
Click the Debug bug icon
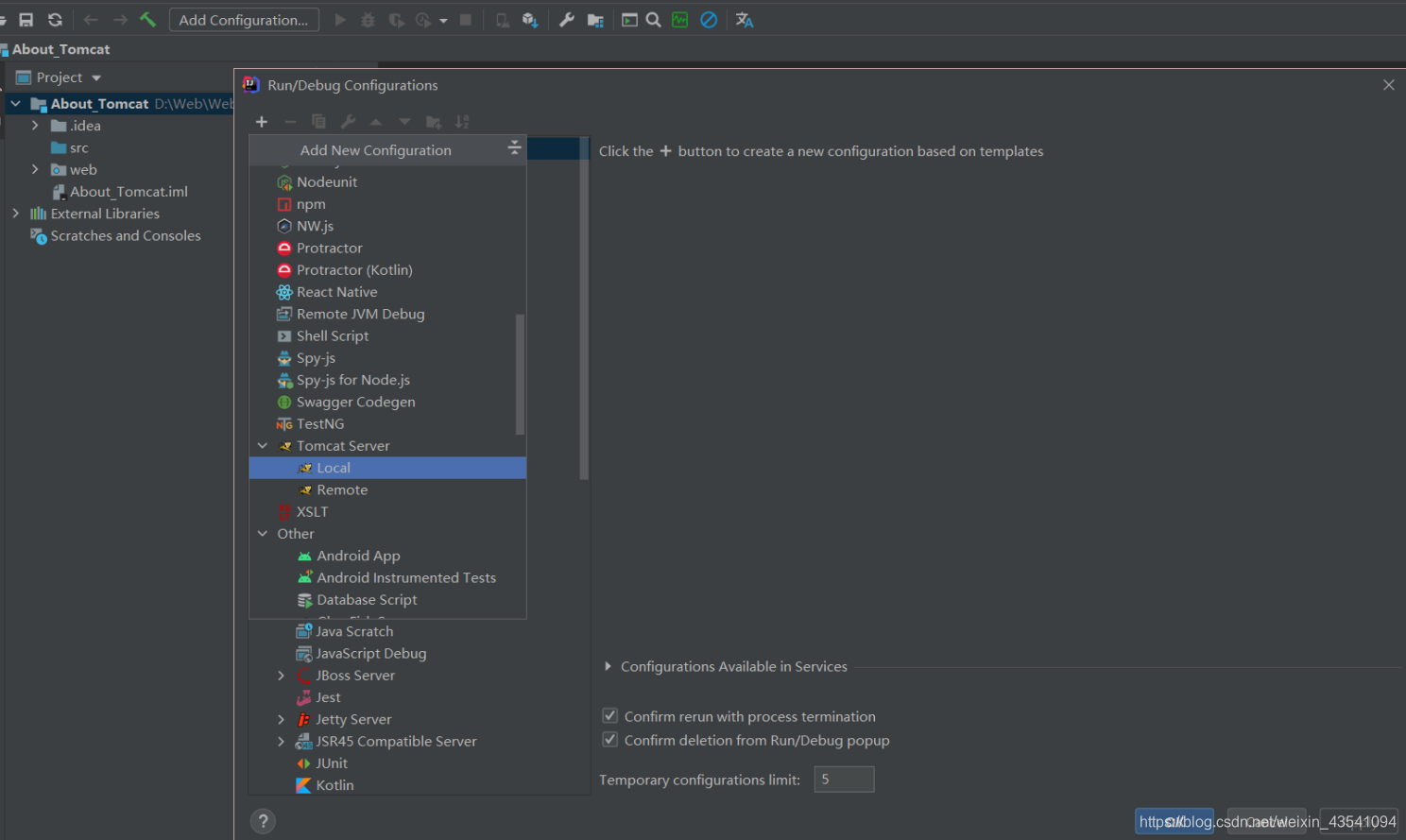[x=368, y=20]
